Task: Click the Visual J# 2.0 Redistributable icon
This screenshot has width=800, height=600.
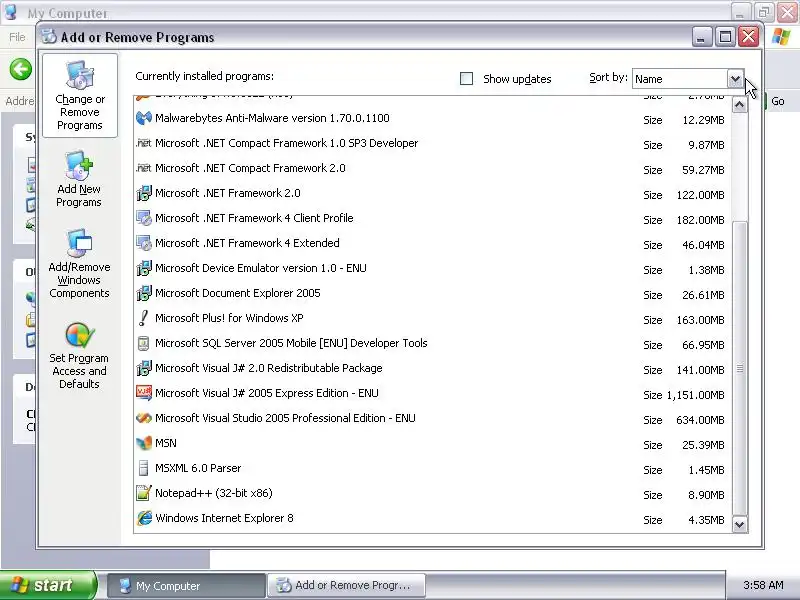Action: (144, 368)
